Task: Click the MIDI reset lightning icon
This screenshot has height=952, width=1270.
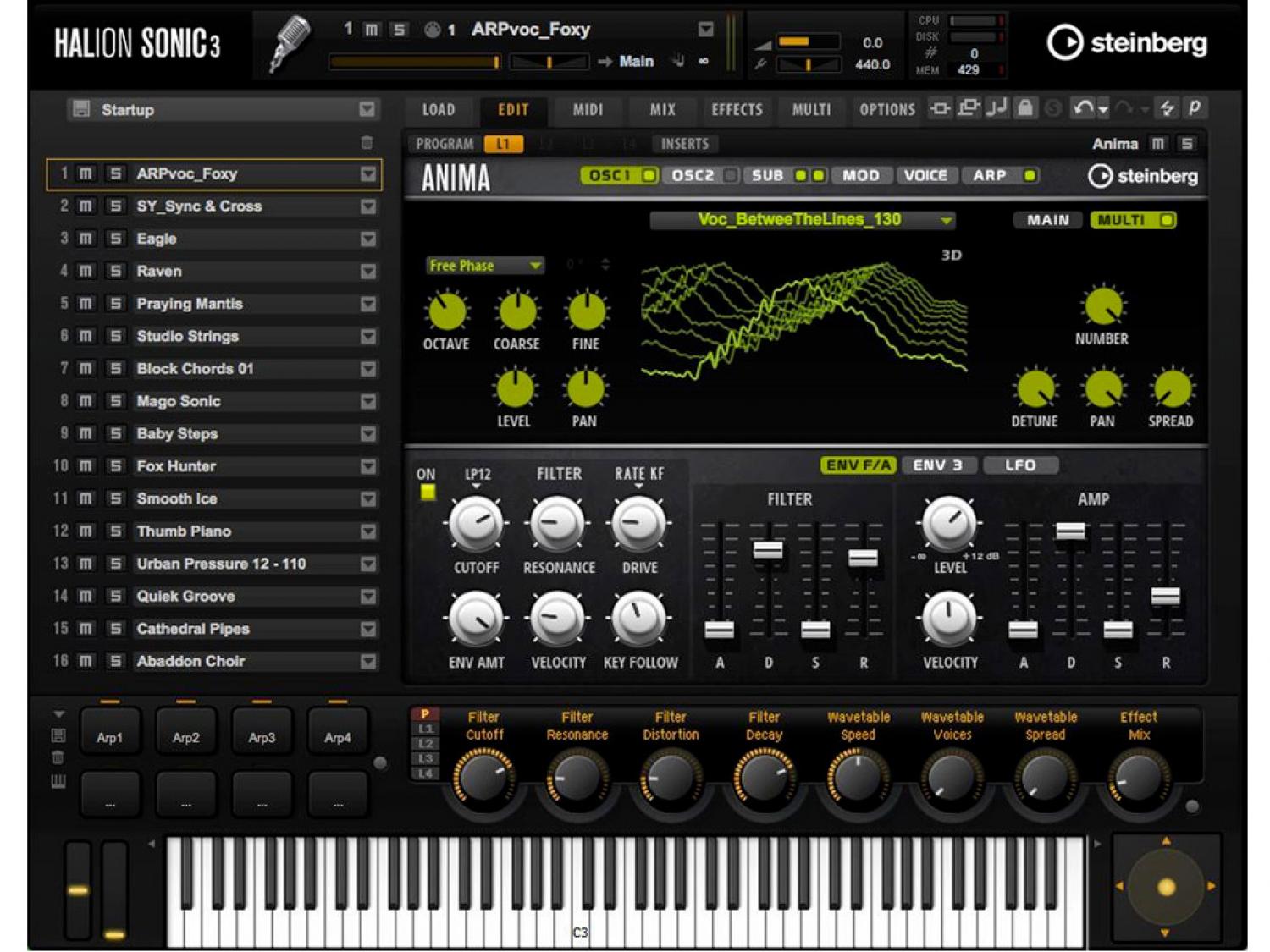Action: click(x=1168, y=108)
